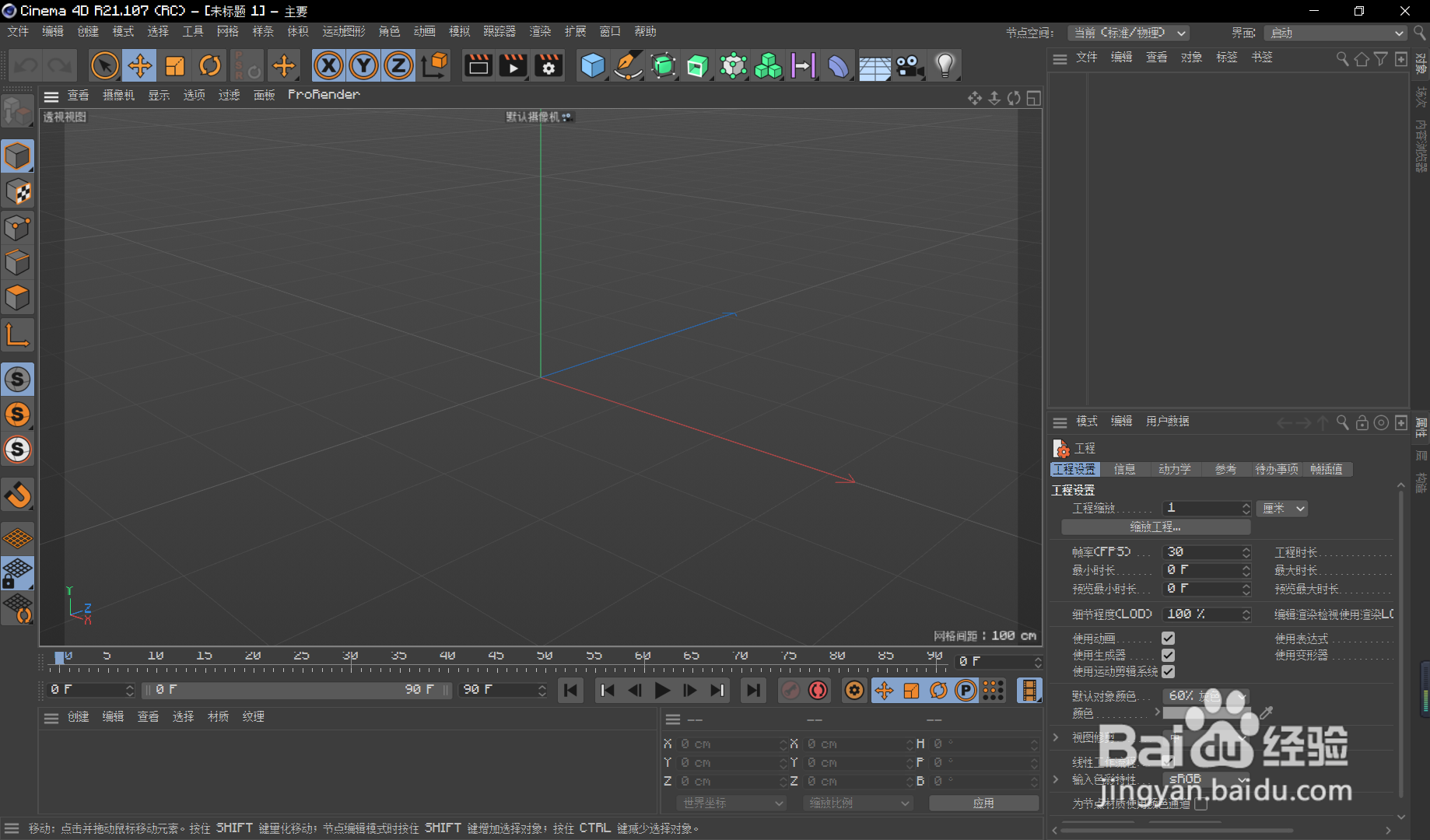1430x840 pixels.
Task: Expand the 输入色彩特性 section
Action: [x=1056, y=779]
